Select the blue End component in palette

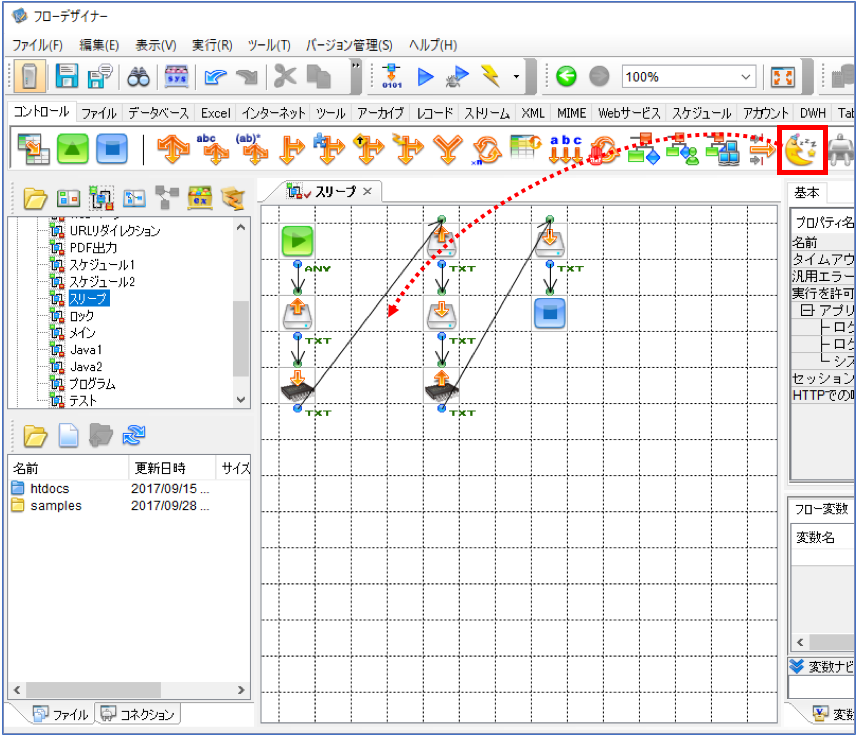point(112,149)
